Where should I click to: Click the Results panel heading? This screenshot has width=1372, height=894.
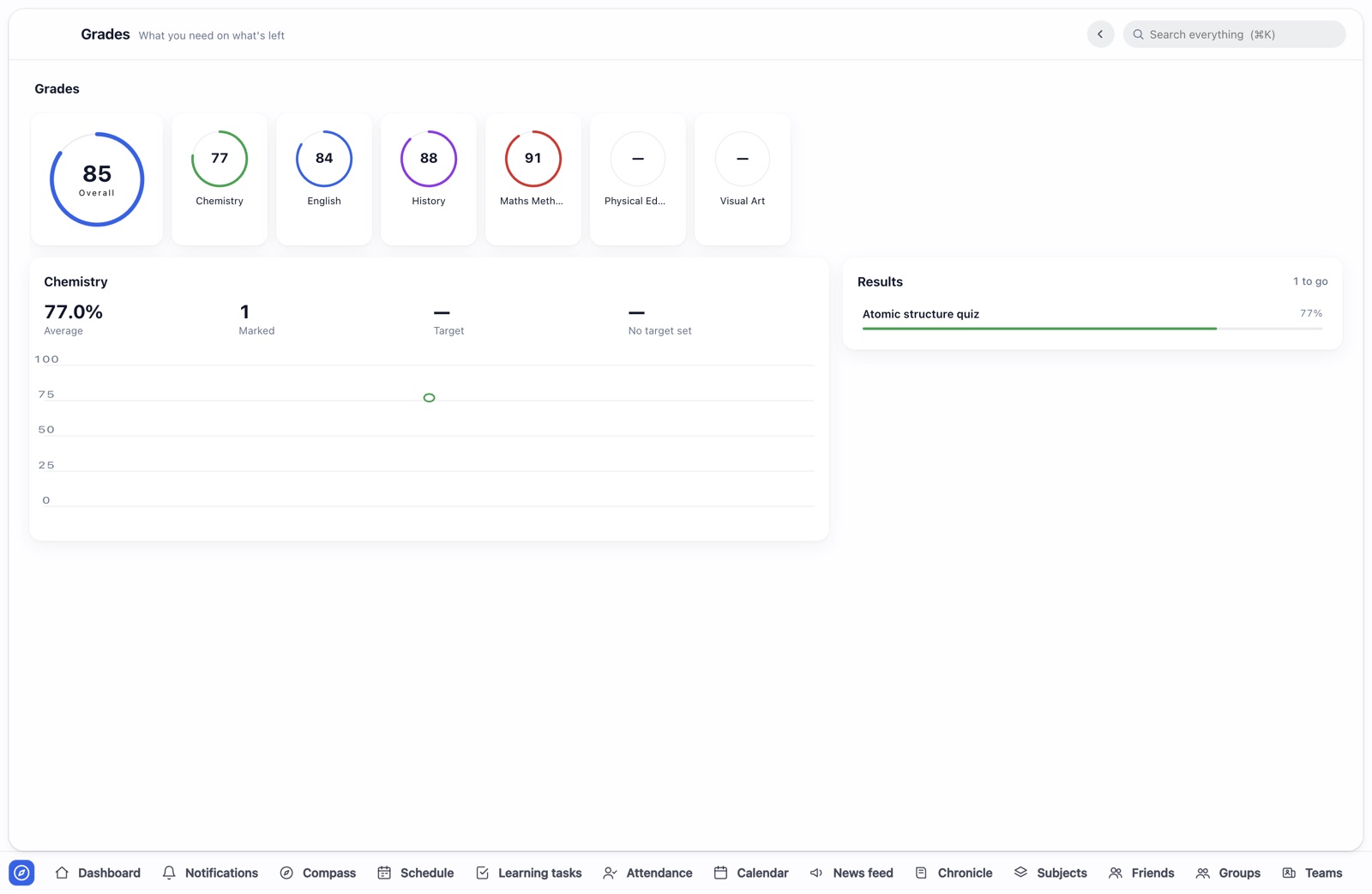(880, 281)
